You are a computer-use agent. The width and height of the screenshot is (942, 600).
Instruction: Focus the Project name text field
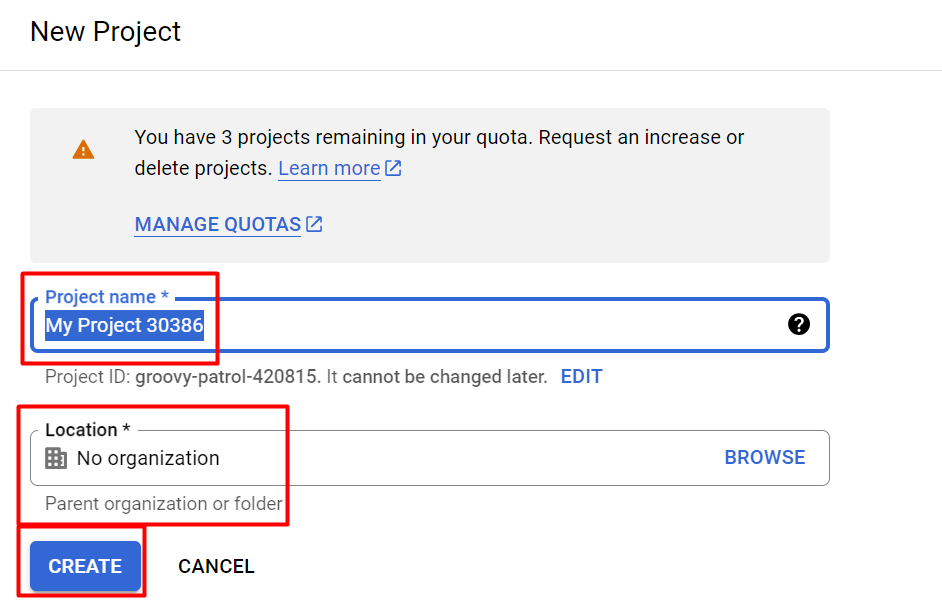[500, 325]
